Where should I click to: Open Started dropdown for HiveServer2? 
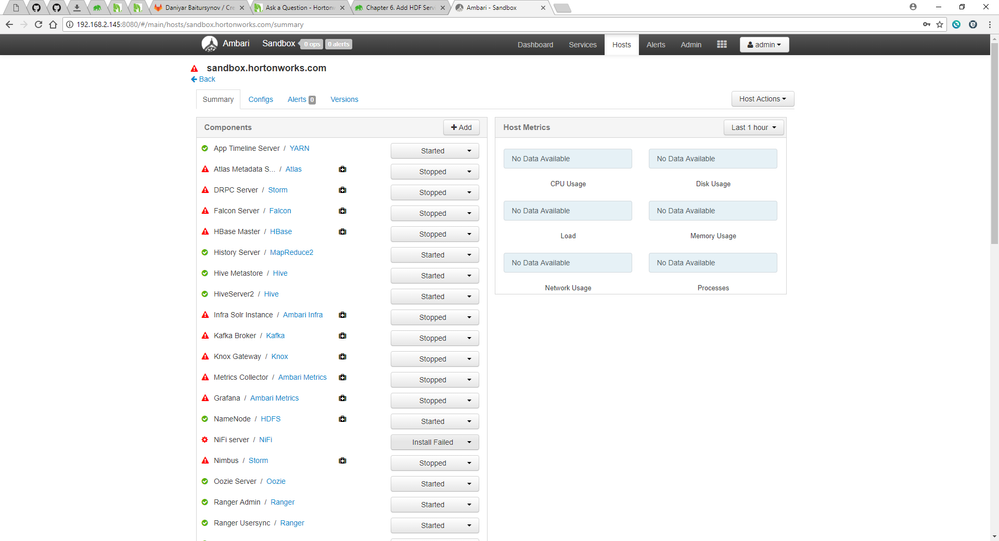coord(435,296)
